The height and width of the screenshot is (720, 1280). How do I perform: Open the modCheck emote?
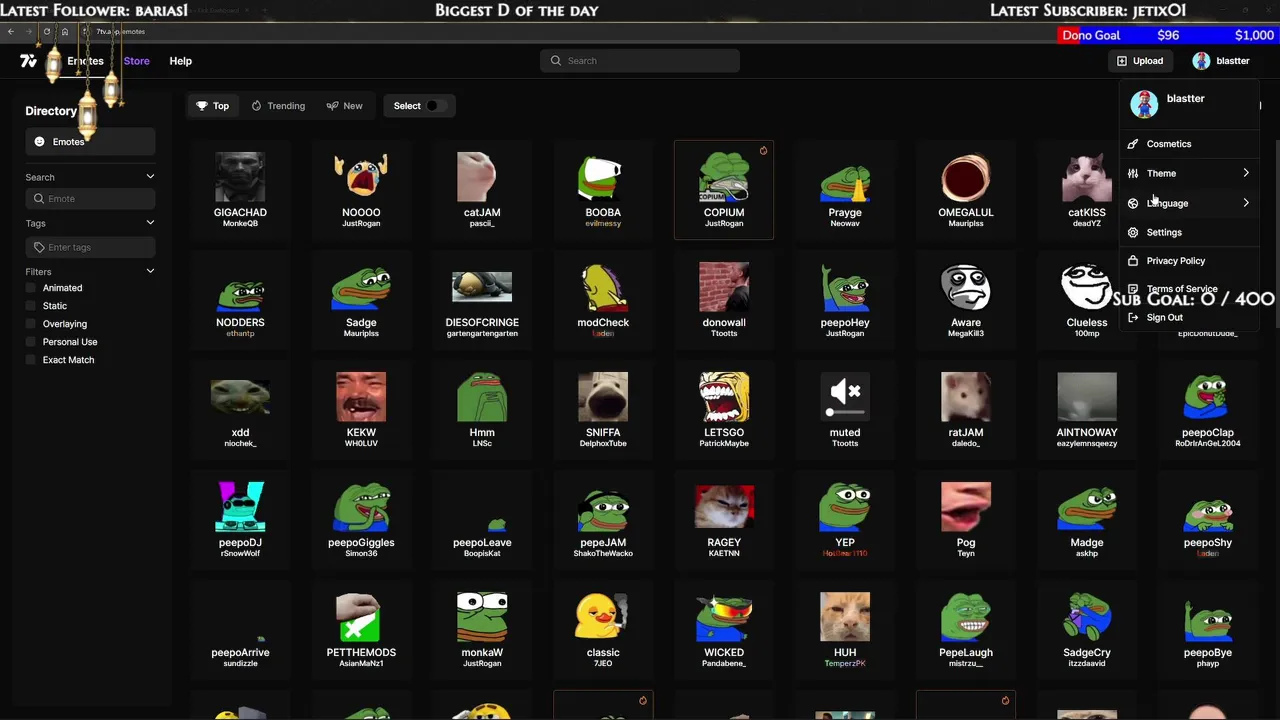603,300
